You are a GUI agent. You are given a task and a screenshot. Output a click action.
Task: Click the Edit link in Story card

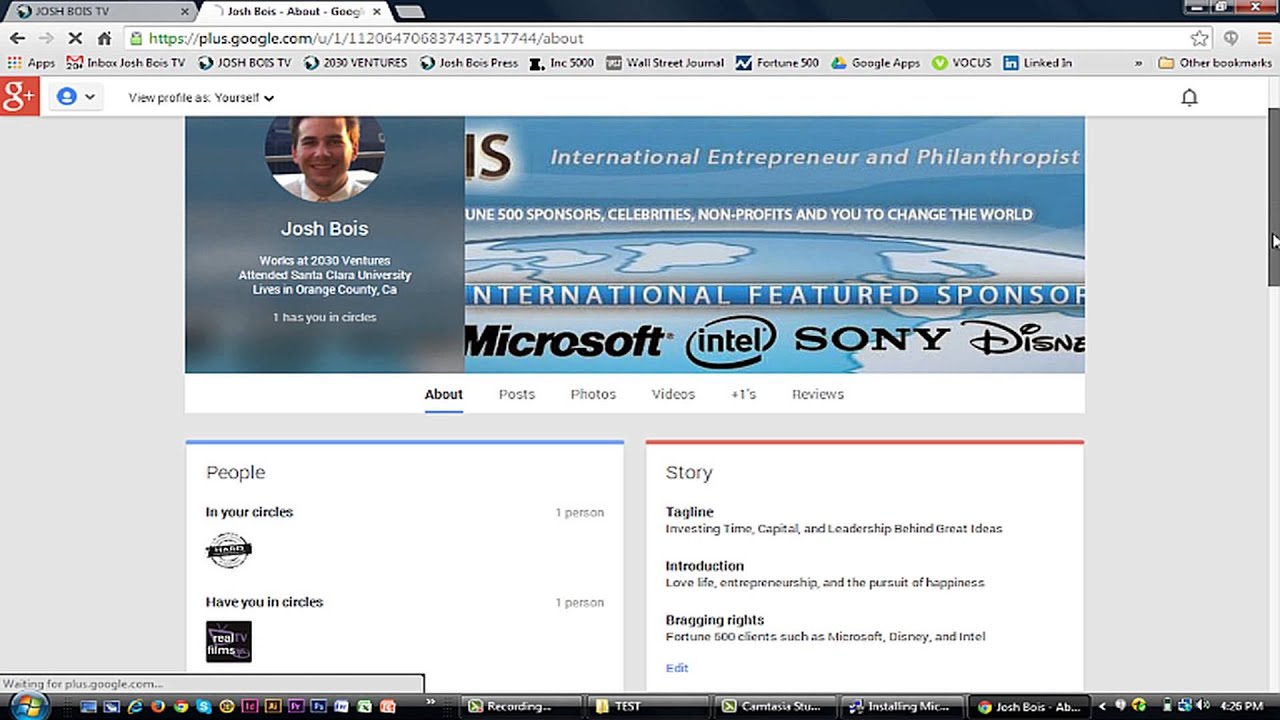[x=677, y=668]
